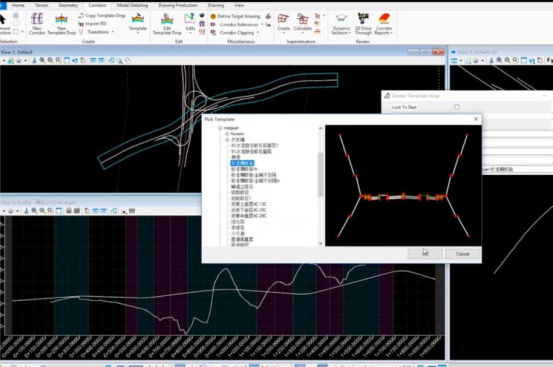Click the New Corridor tool
Viewport: 553px width, 367px height.
click(37, 24)
